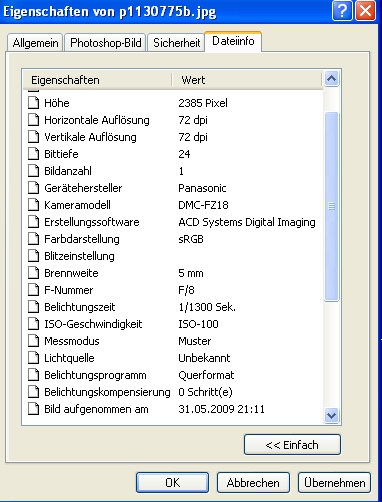Screen dimensions: 382x502
Task: Apply changes with Übernehmen button
Action: point(334,482)
